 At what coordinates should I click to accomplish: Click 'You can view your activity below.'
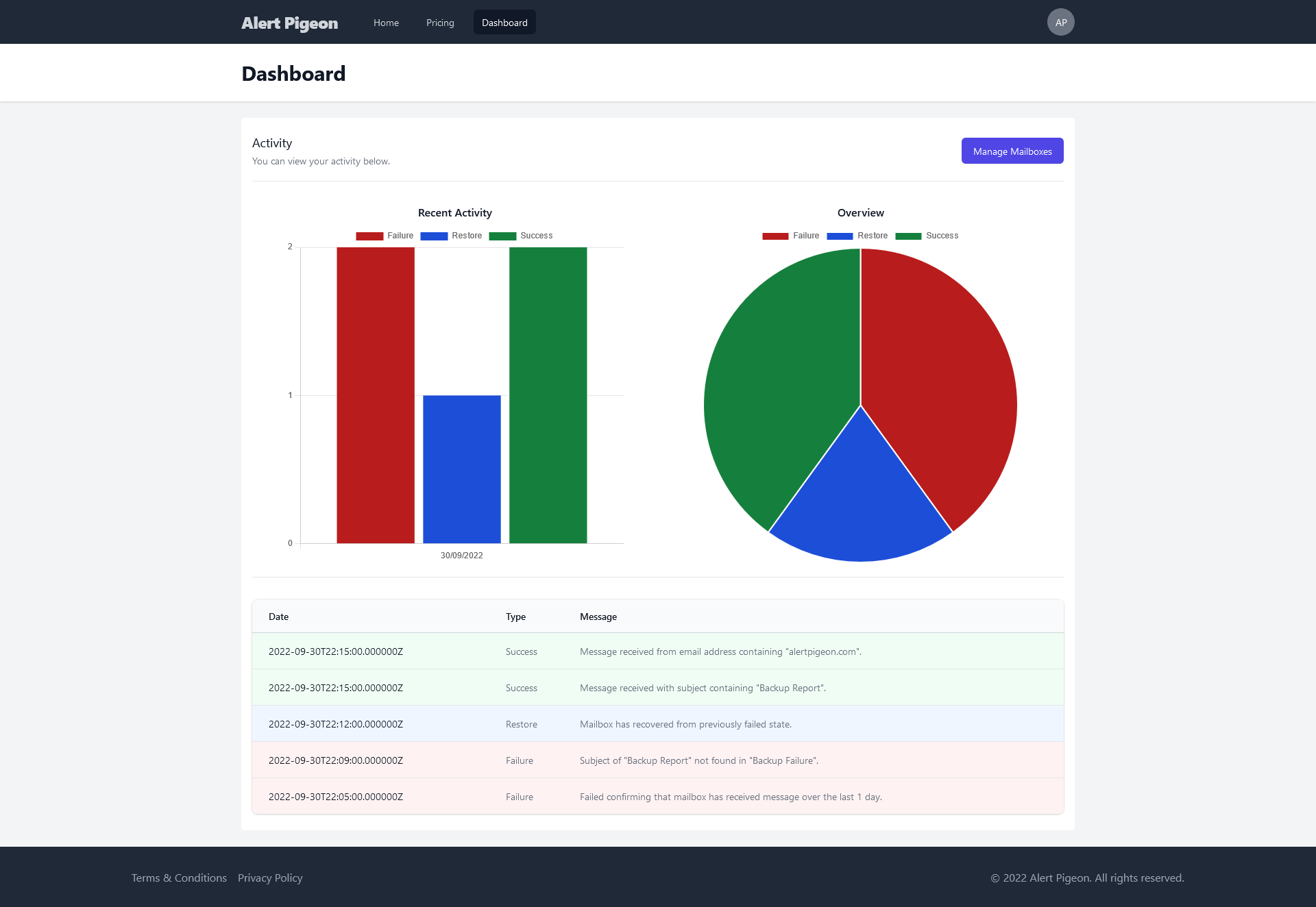321,161
